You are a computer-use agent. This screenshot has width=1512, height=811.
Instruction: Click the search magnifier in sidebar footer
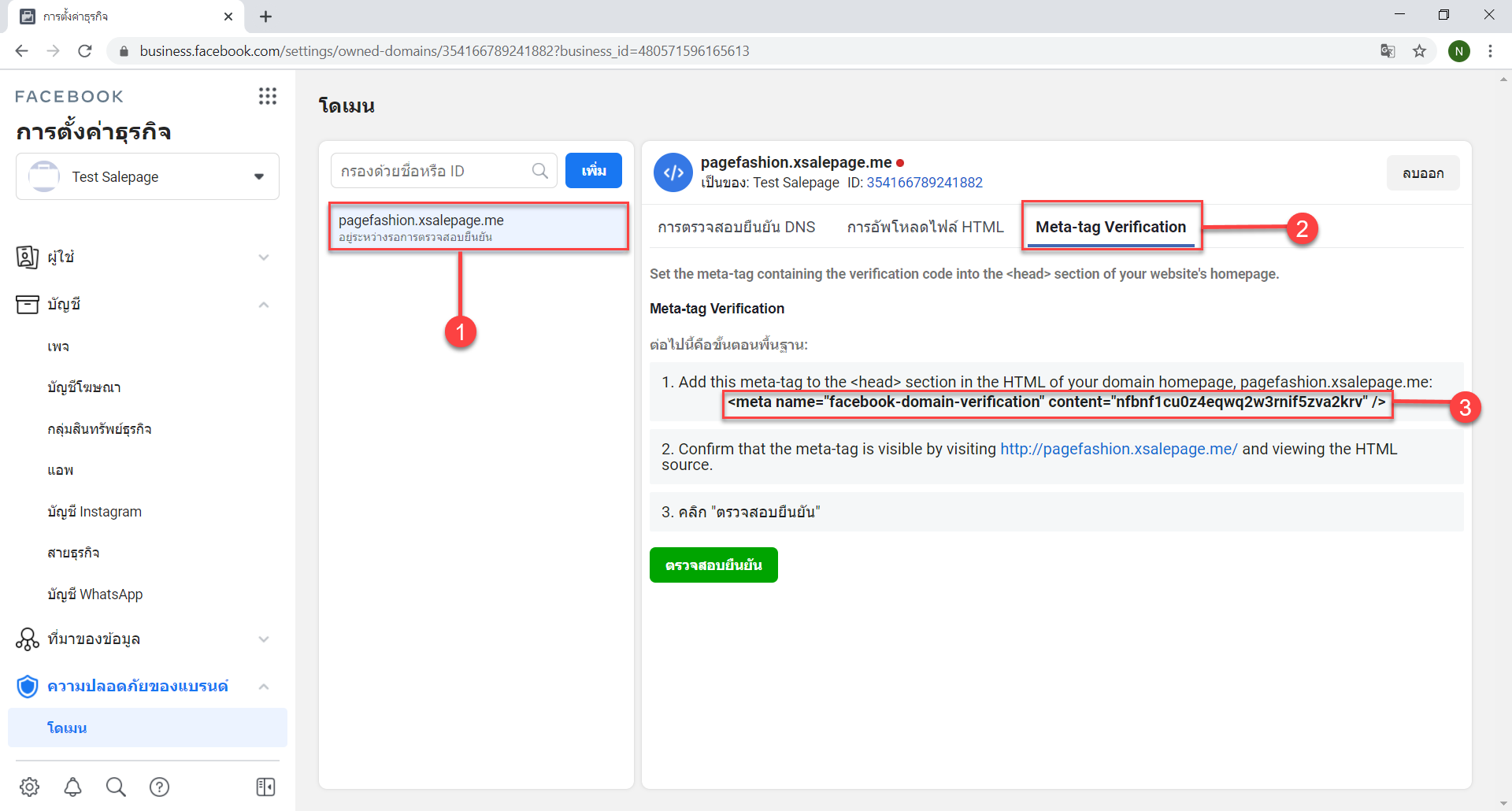(x=116, y=787)
